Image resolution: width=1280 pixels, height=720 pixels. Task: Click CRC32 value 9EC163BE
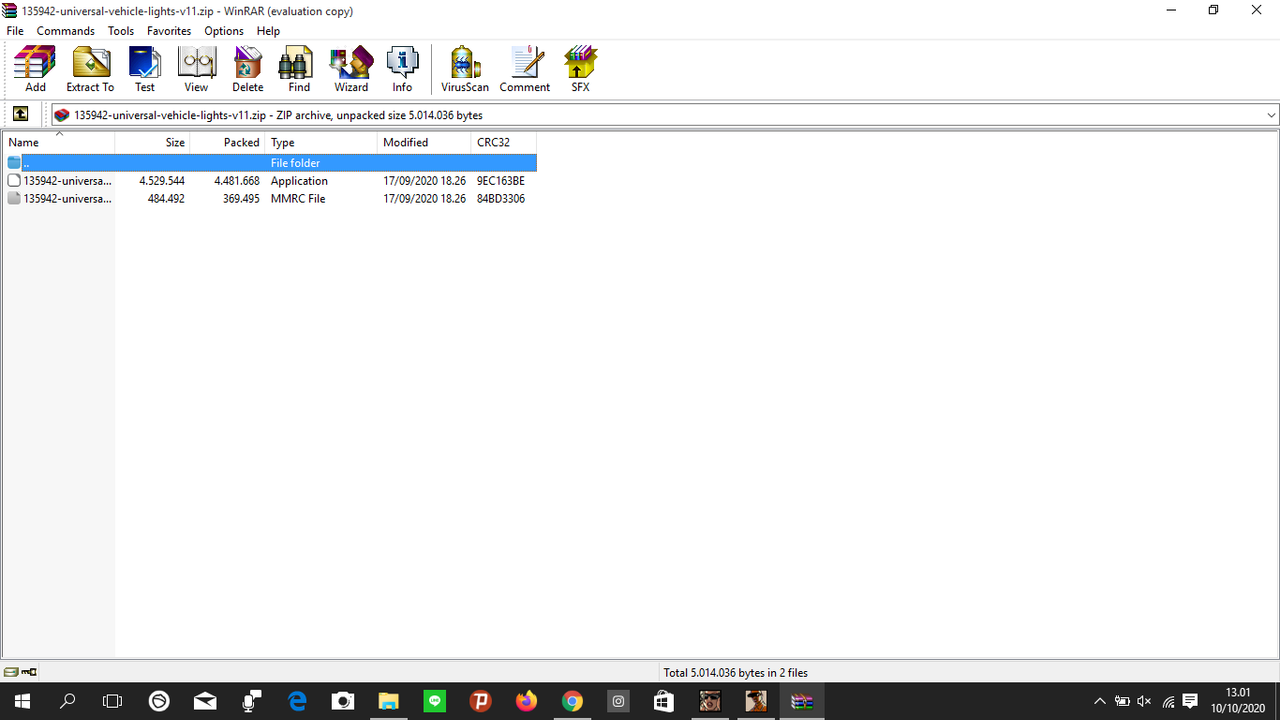pyautogui.click(x=501, y=181)
